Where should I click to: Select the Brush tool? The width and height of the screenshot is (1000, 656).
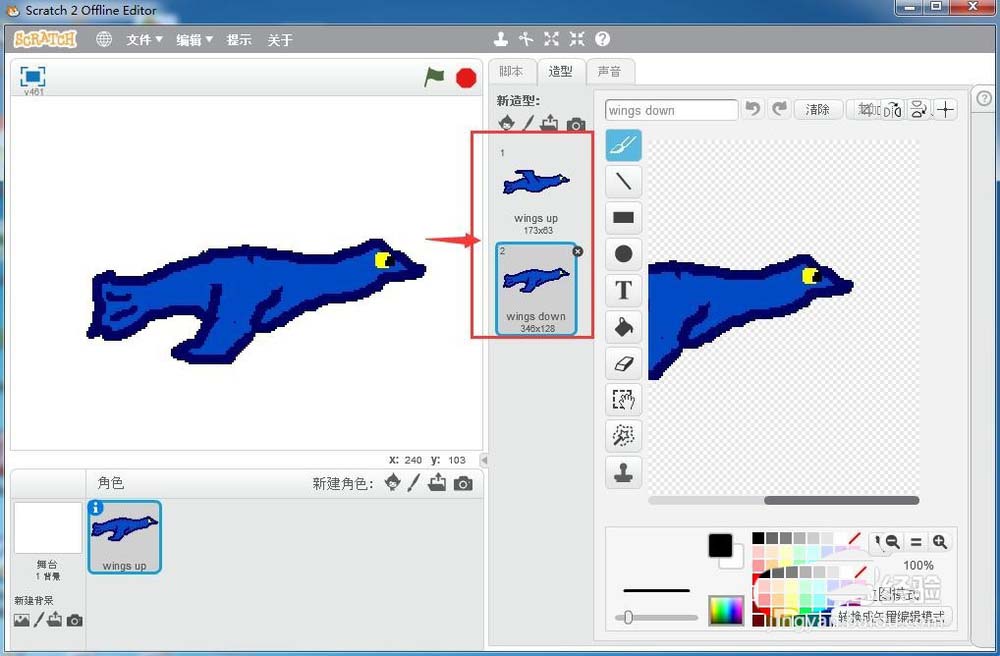pyautogui.click(x=623, y=146)
